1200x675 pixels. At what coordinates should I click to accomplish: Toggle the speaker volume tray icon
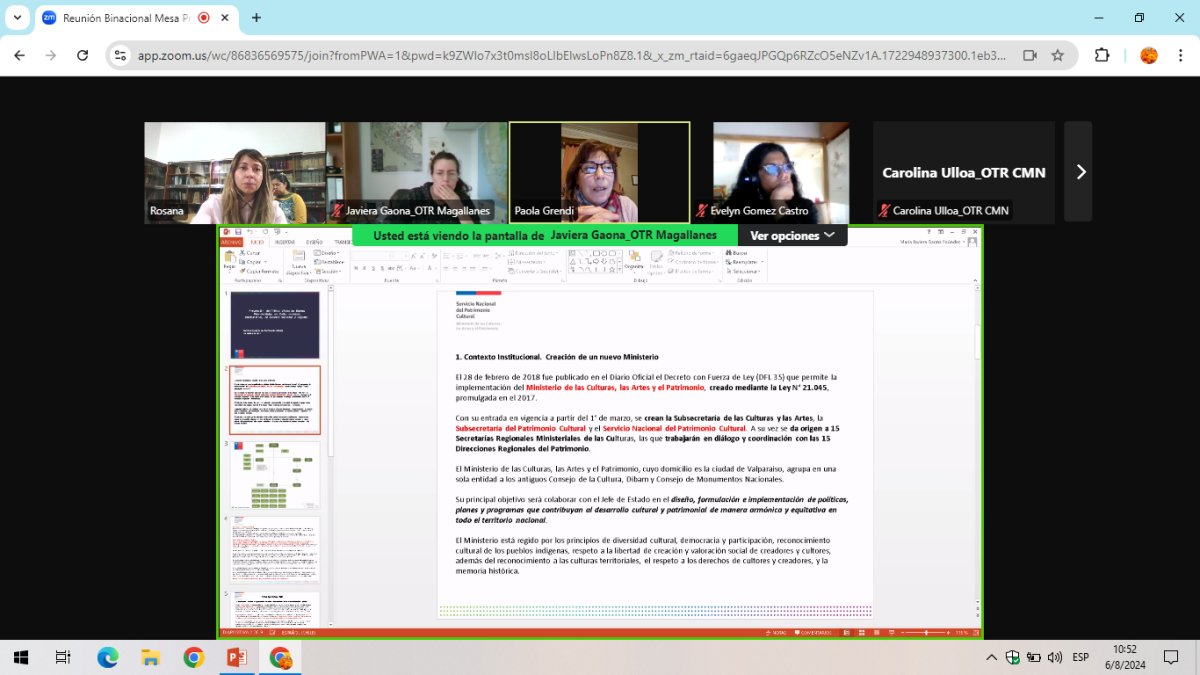[x=1055, y=657]
